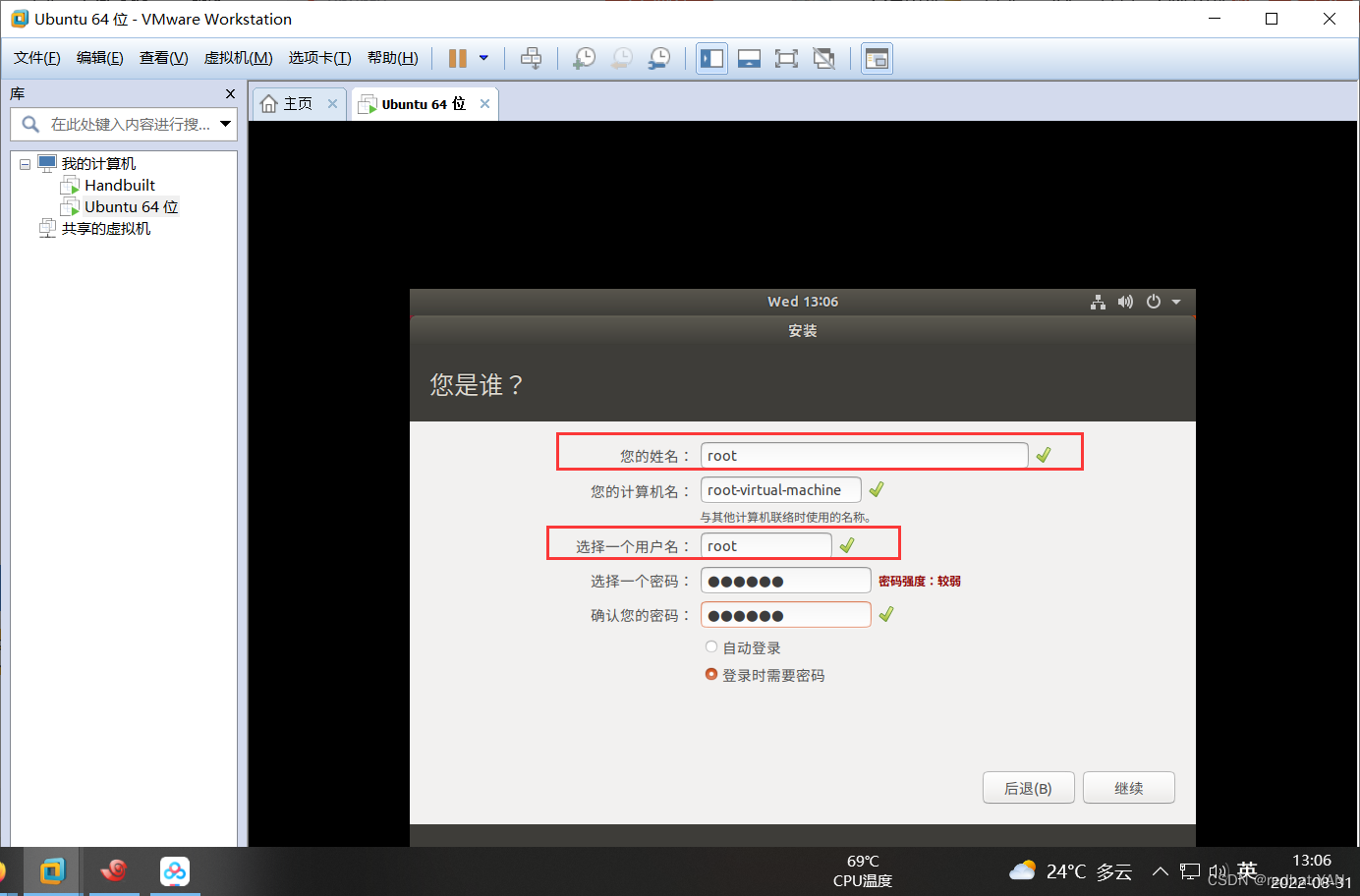Close the Ubuntu 64 位 tab

click(484, 103)
